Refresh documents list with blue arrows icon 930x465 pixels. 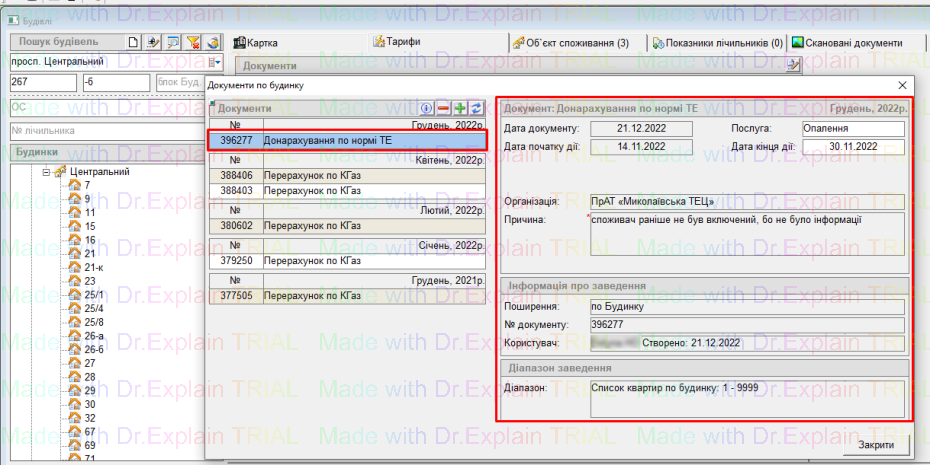tap(477, 108)
